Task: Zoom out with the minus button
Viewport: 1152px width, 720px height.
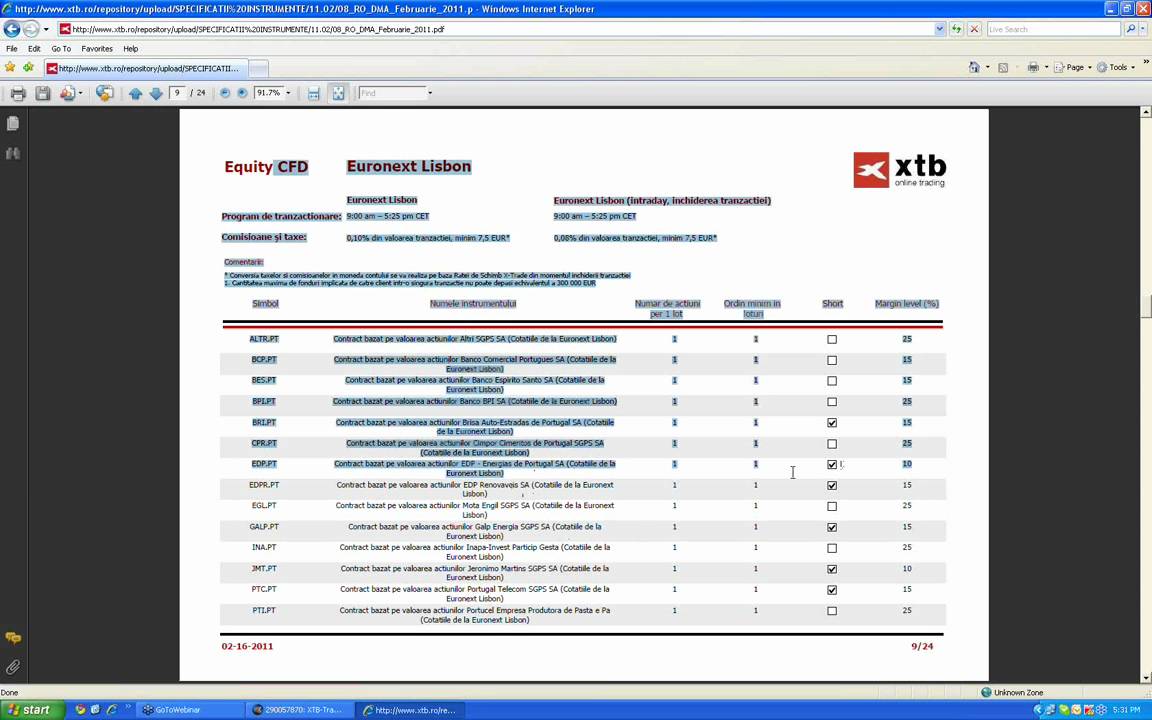Action: pyautogui.click(x=225, y=93)
